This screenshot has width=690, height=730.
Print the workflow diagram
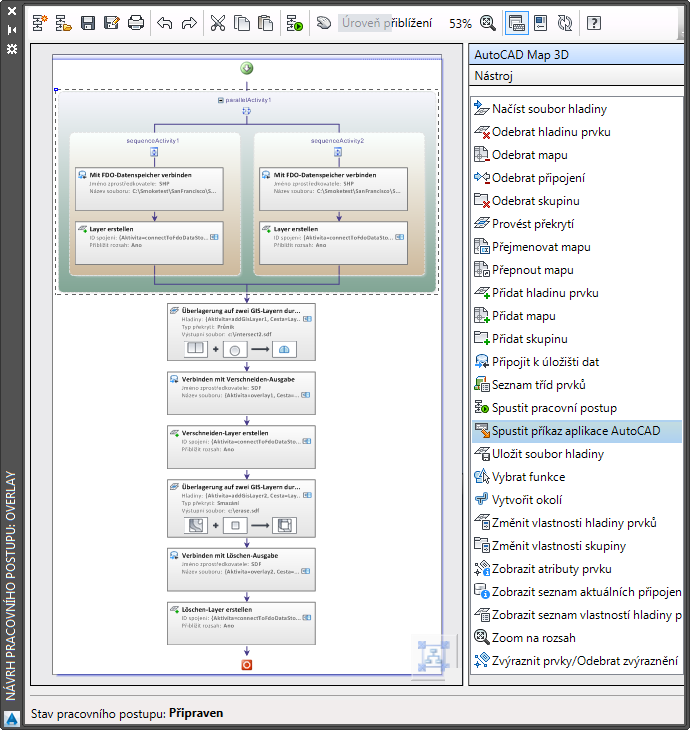(136, 23)
